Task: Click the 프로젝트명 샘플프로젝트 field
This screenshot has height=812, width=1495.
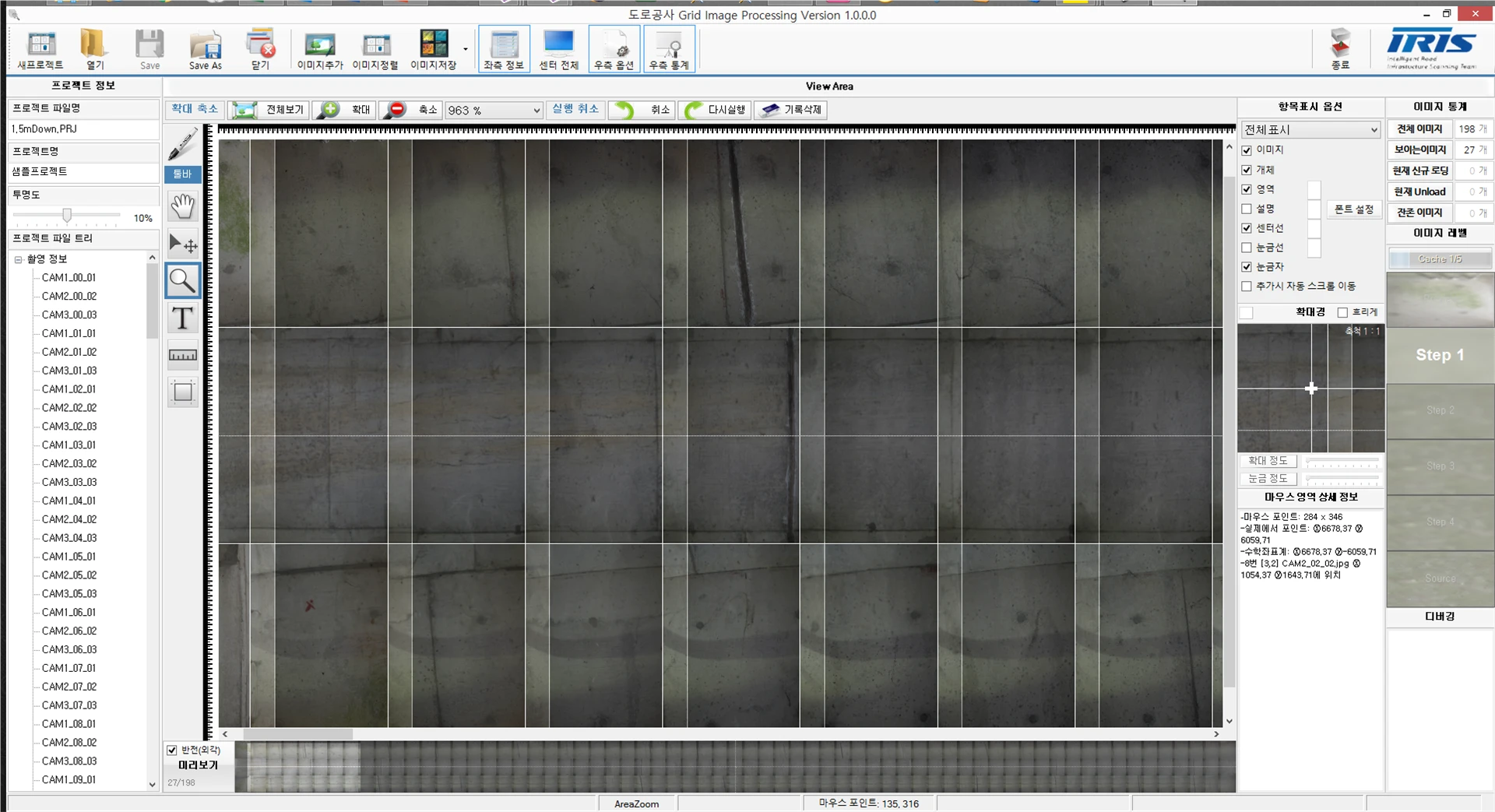Action: pos(84,172)
